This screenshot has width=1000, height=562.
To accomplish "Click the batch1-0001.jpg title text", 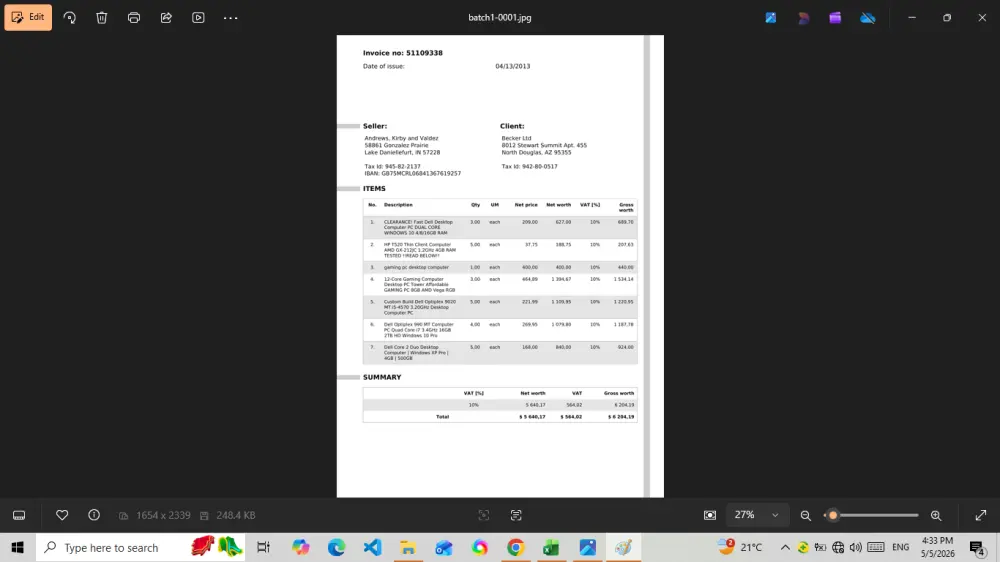I will click(x=499, y=18).
